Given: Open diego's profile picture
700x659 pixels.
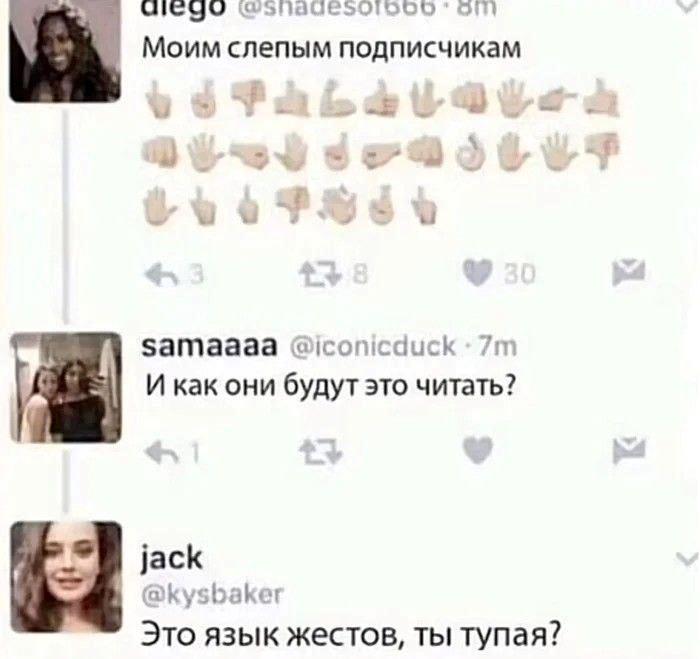Looking at the screenshot, I should tap(65, 50).
